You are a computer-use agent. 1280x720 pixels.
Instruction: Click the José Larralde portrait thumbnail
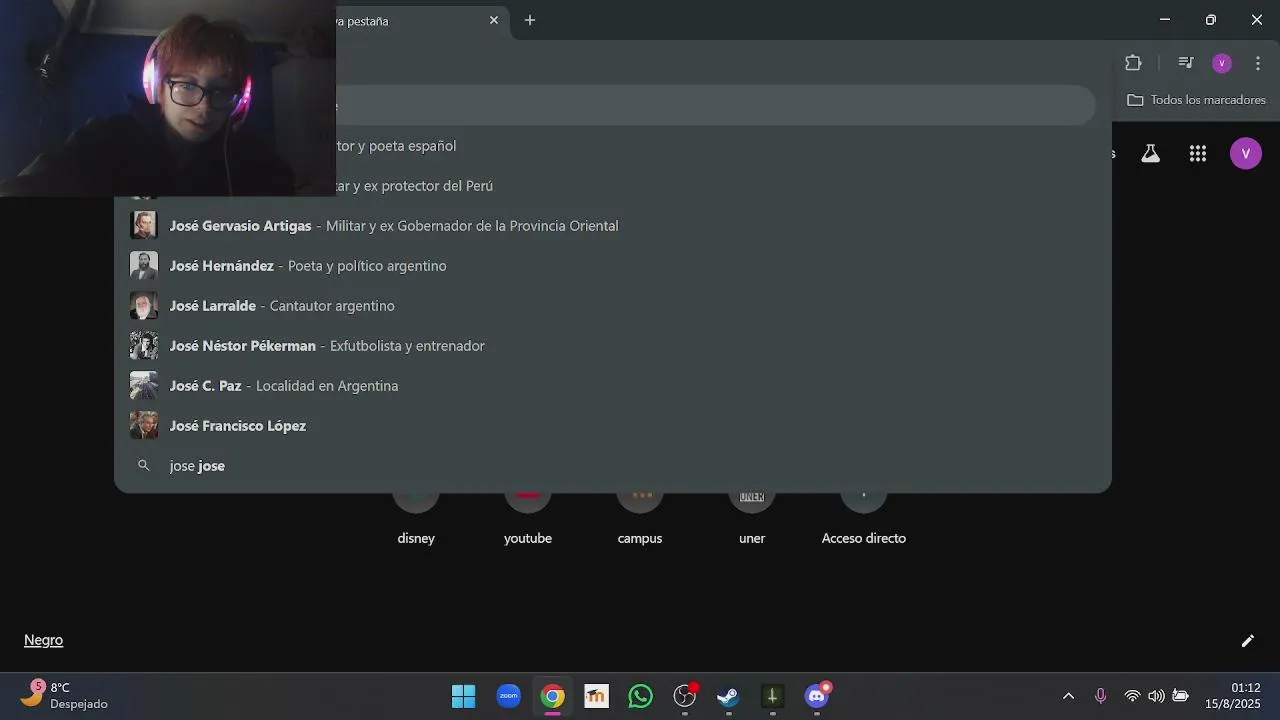(x=144, y=305)
